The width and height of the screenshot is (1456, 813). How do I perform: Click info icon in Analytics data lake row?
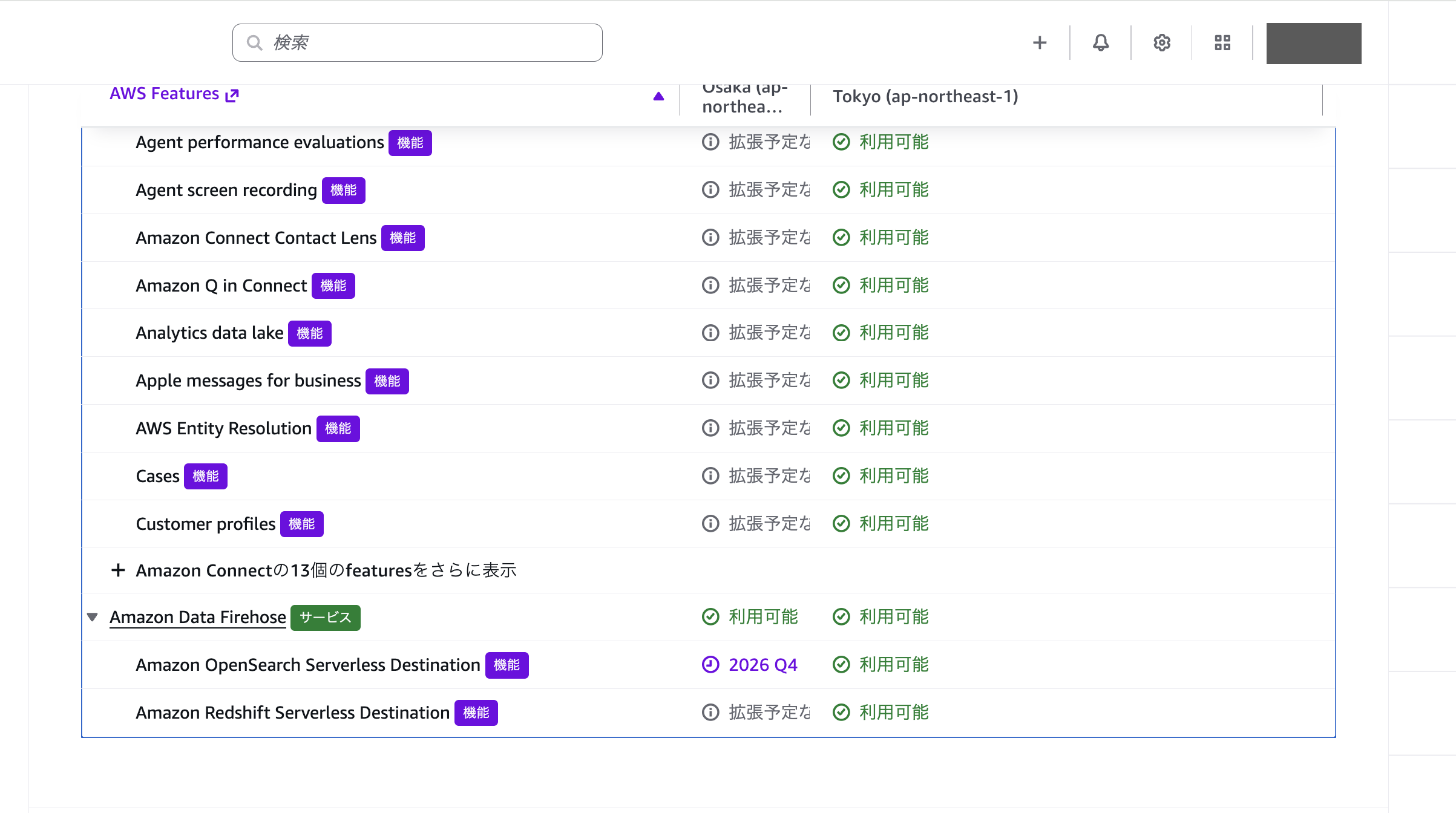pos(710,333)
